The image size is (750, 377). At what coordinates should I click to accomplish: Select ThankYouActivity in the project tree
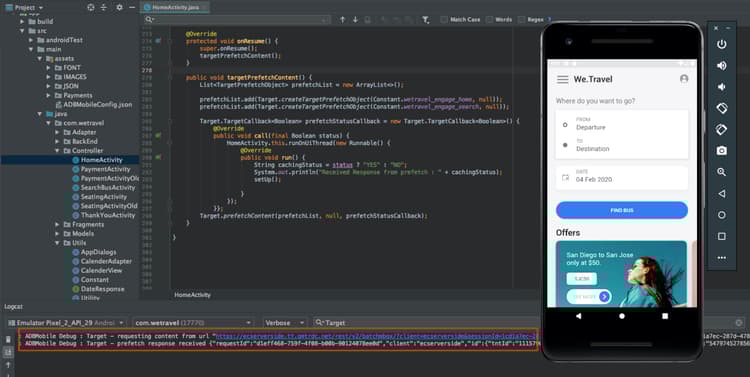click(108, 215)
